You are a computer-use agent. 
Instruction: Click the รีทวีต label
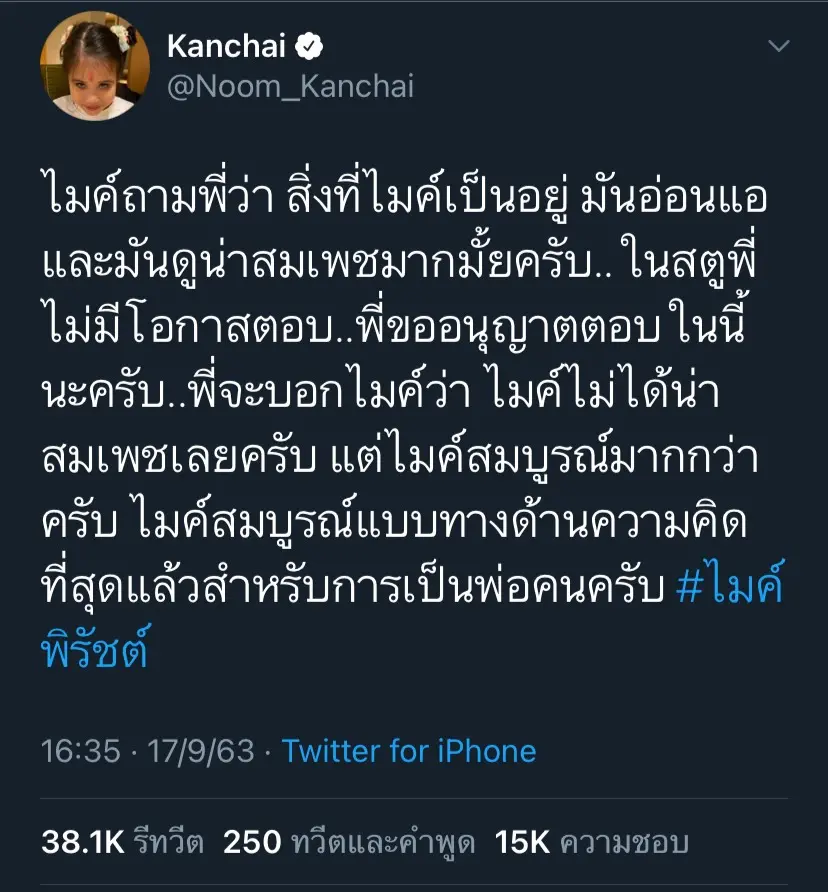170,843
